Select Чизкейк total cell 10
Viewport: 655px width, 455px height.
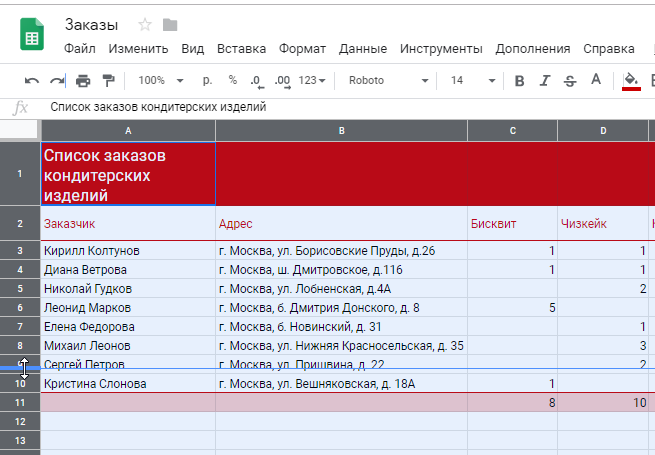coord(603,403)
